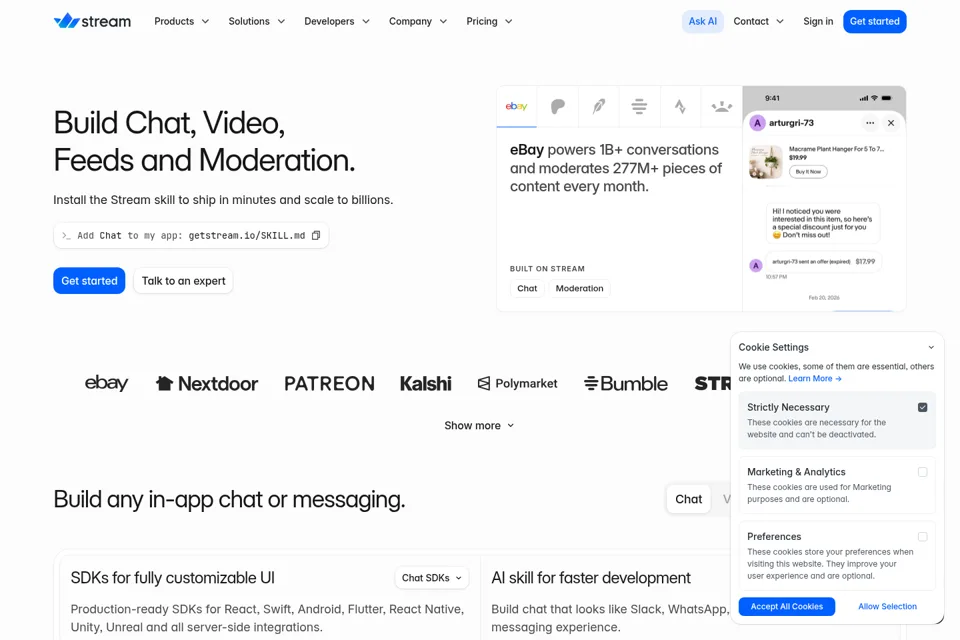Click "Build any in-app chat or messaging." heading
This screenshot has width=960, height=640.
pyautogui.click(x=229, y=500)
